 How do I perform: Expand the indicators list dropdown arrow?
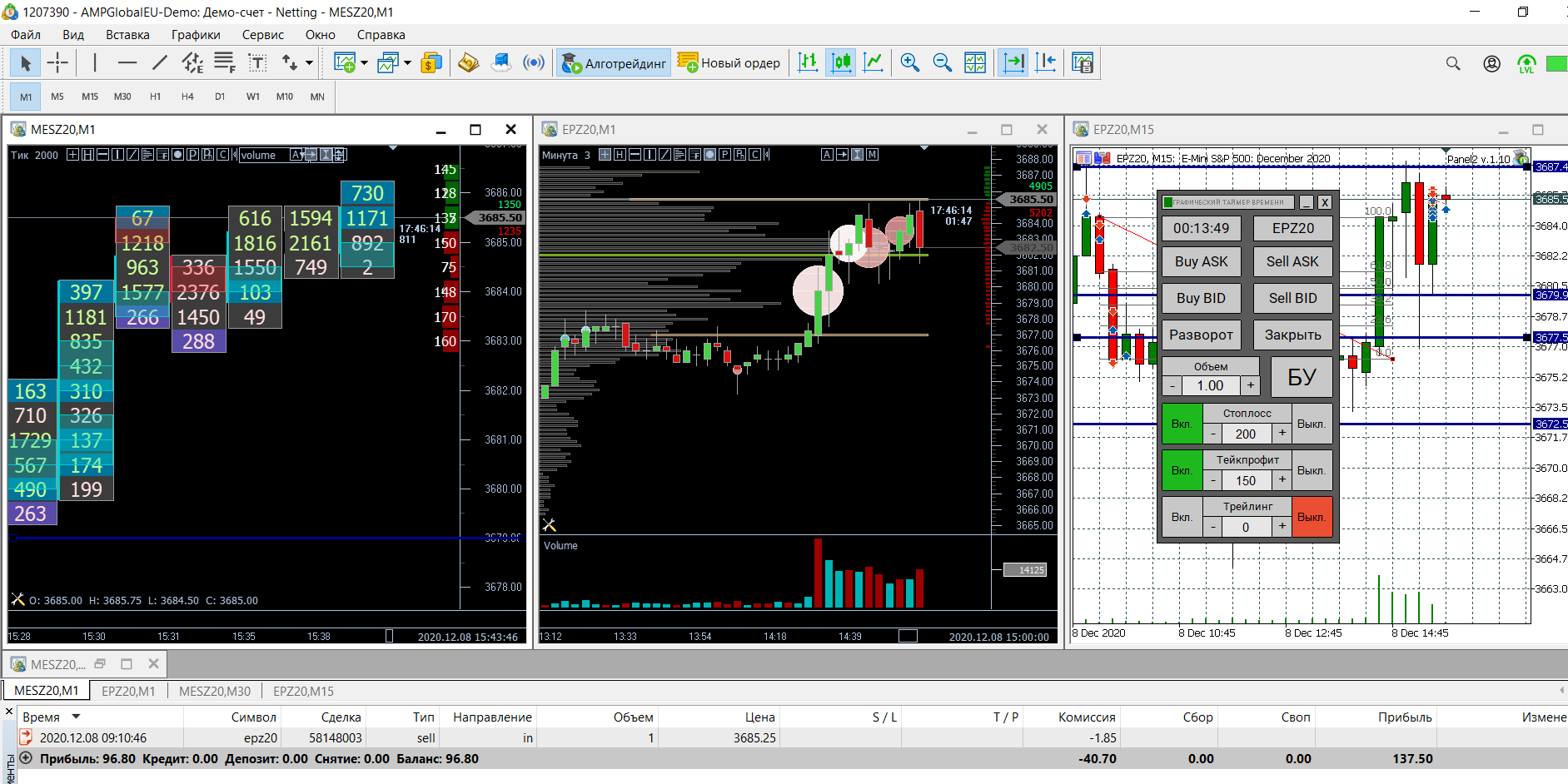(407, 62)
